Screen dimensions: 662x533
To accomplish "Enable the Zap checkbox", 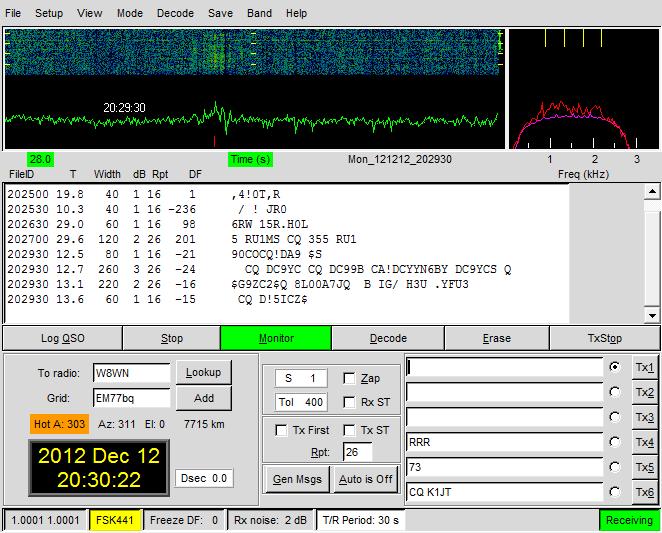I will pyautogui.click(x=349, y=379).
